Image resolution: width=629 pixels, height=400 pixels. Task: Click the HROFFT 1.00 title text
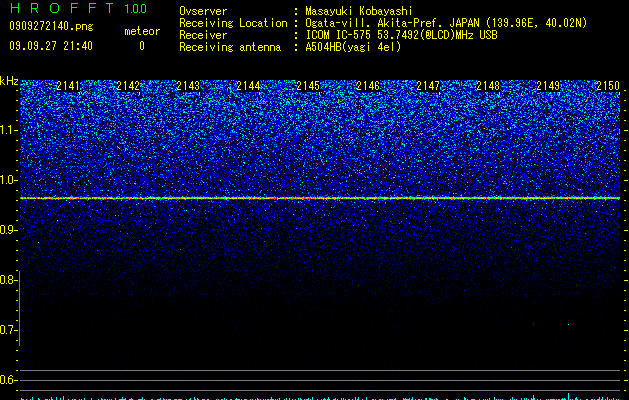point(79,8)
